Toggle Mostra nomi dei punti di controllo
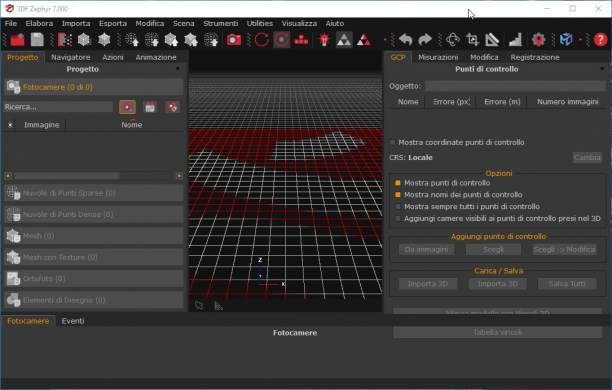The image size is (612, 390). pos(398,195)
